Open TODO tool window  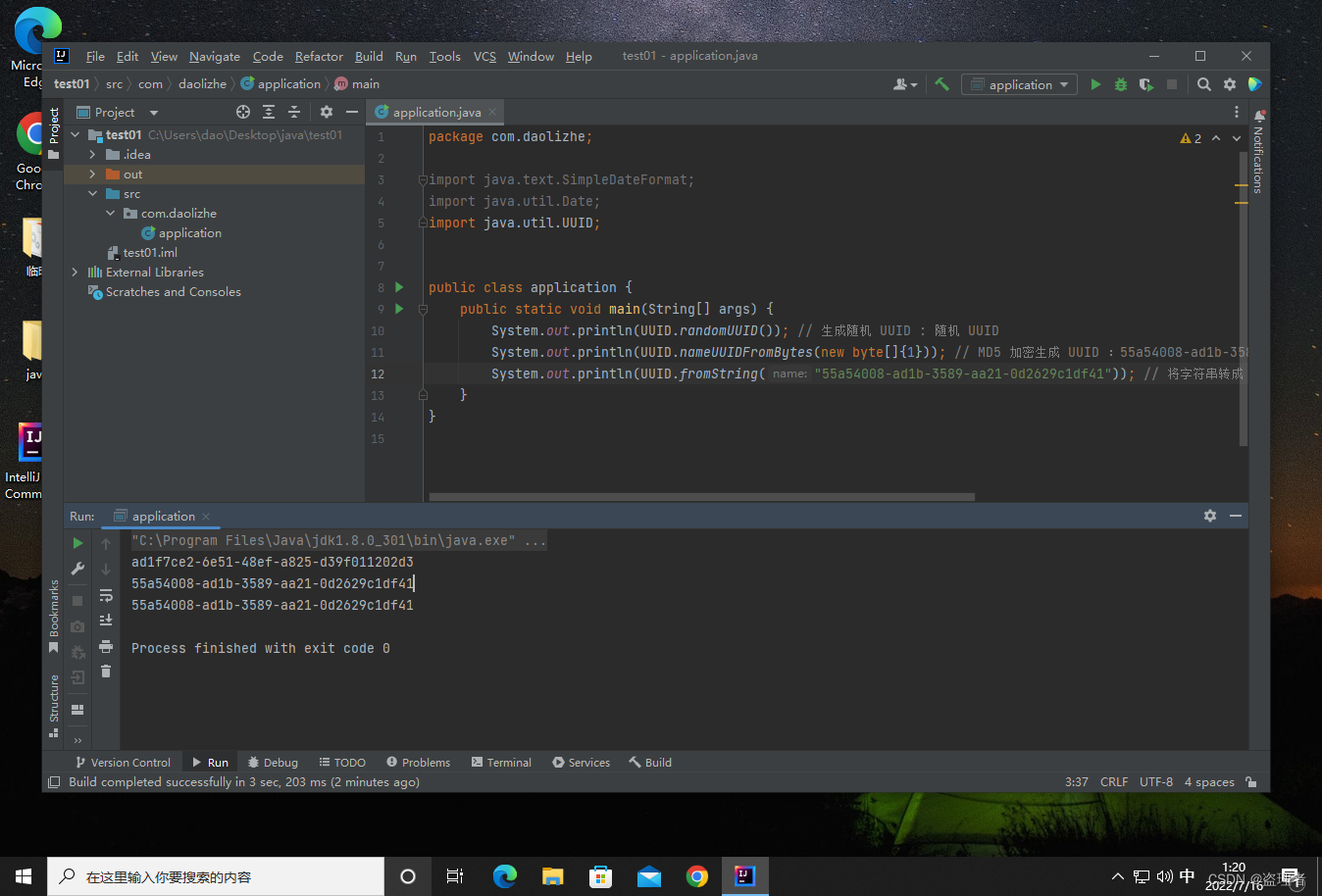pyautogui.click(x=342, y=763)
